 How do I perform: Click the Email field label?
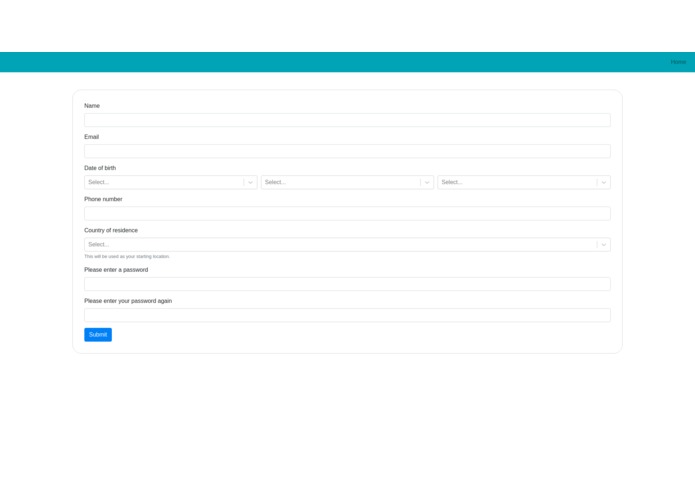[91, 137]
